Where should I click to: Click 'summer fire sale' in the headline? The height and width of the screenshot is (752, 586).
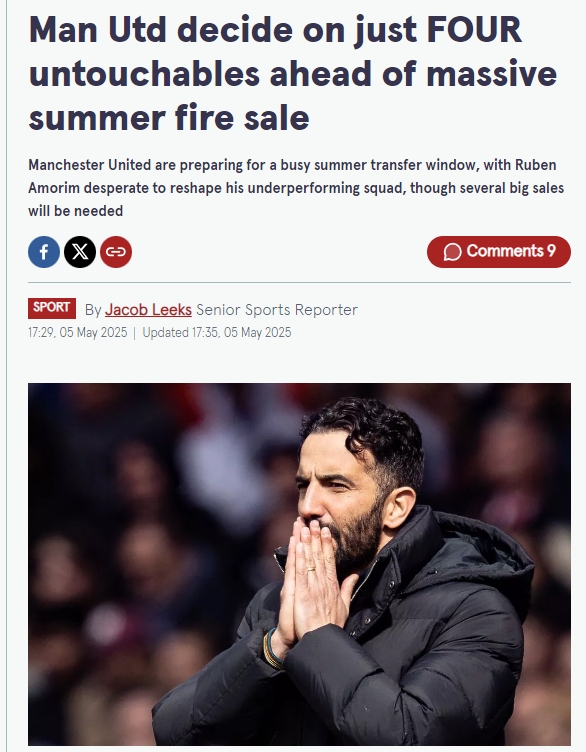pos(169,118)
